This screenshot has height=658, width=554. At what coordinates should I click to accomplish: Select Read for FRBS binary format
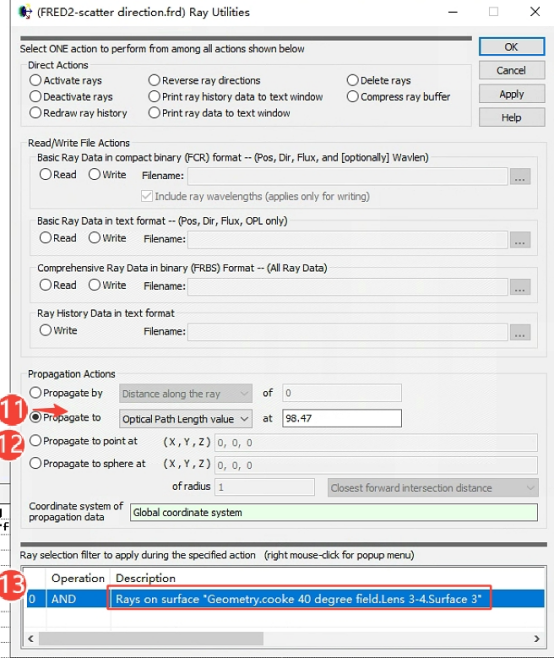58,285
